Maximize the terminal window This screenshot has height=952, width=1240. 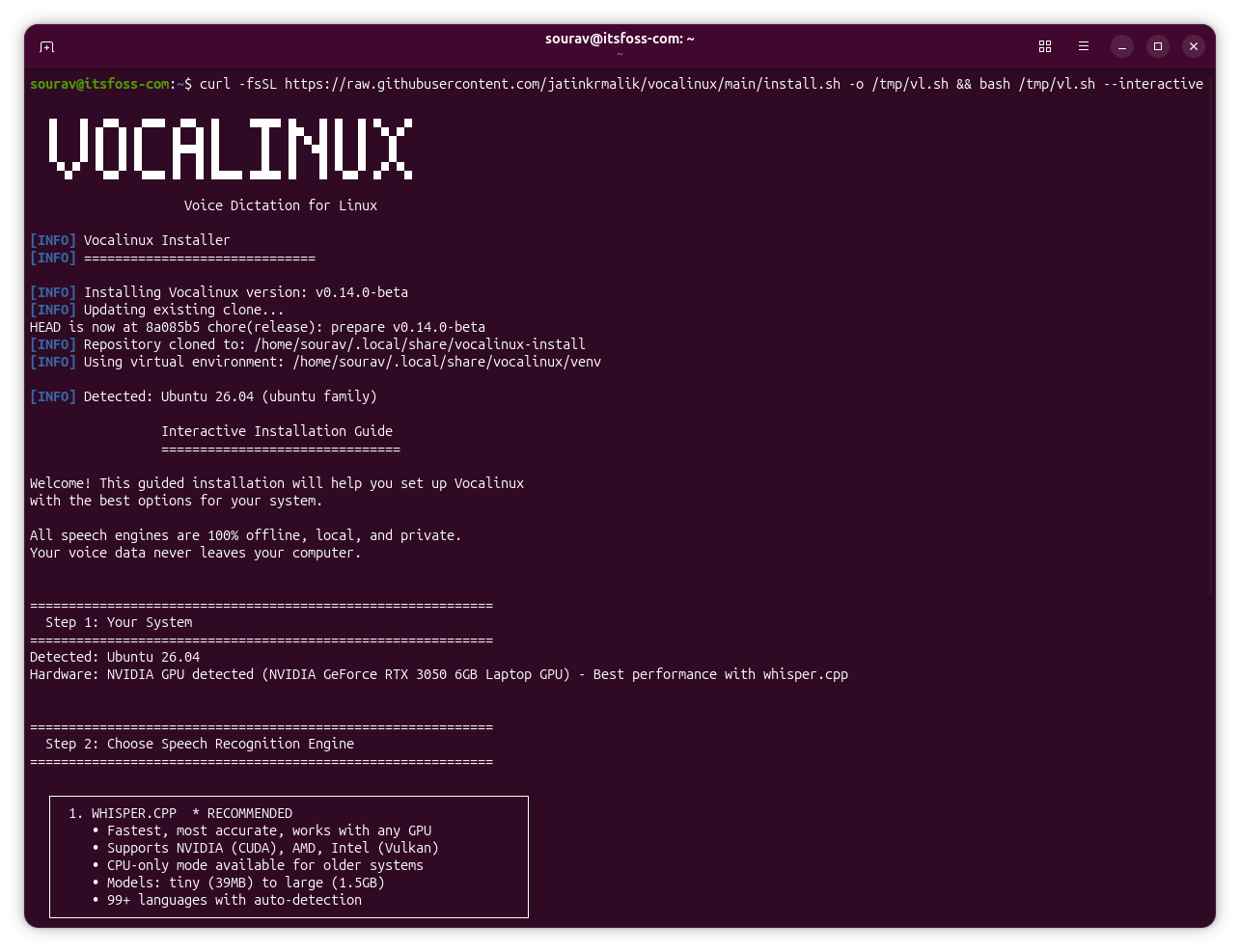[x=1158, y=46]
